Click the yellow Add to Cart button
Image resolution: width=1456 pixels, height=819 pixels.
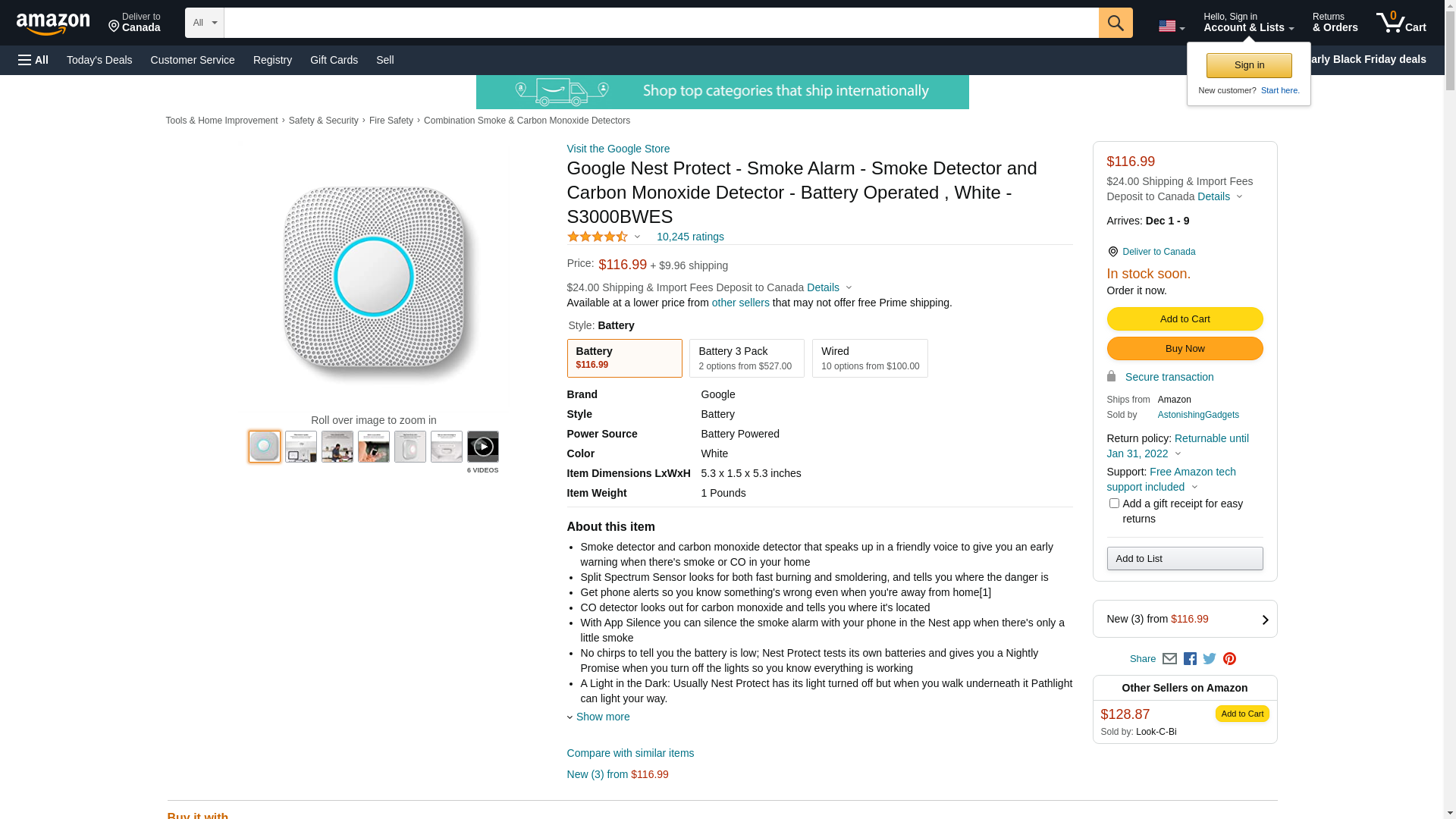1185,319
